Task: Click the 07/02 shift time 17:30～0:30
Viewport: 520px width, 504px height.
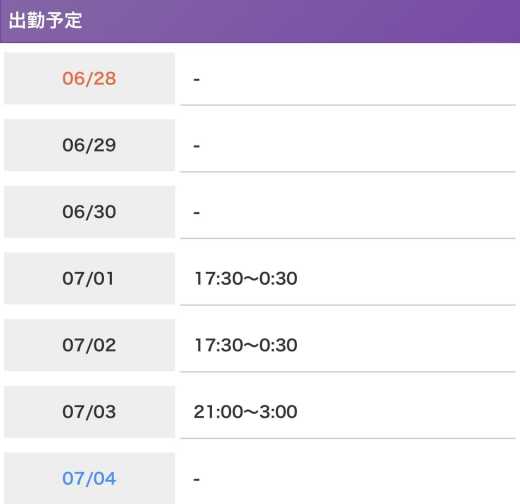Action: (246, 345)
